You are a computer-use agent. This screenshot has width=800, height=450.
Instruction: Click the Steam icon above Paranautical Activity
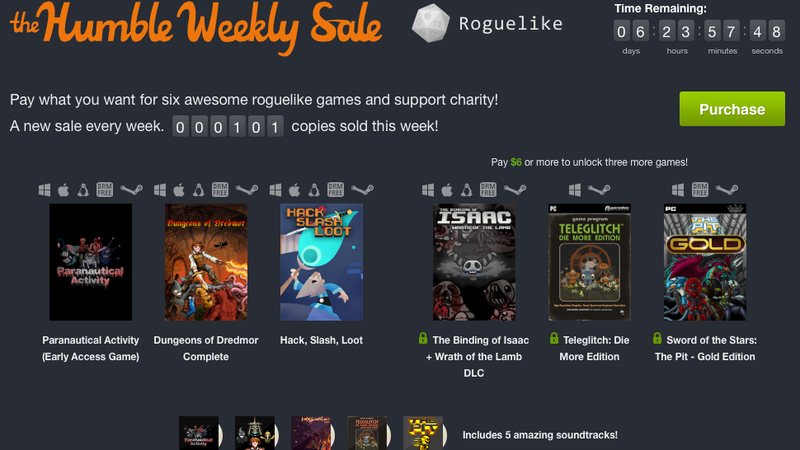pyautogui.click(x=131, y=190)
